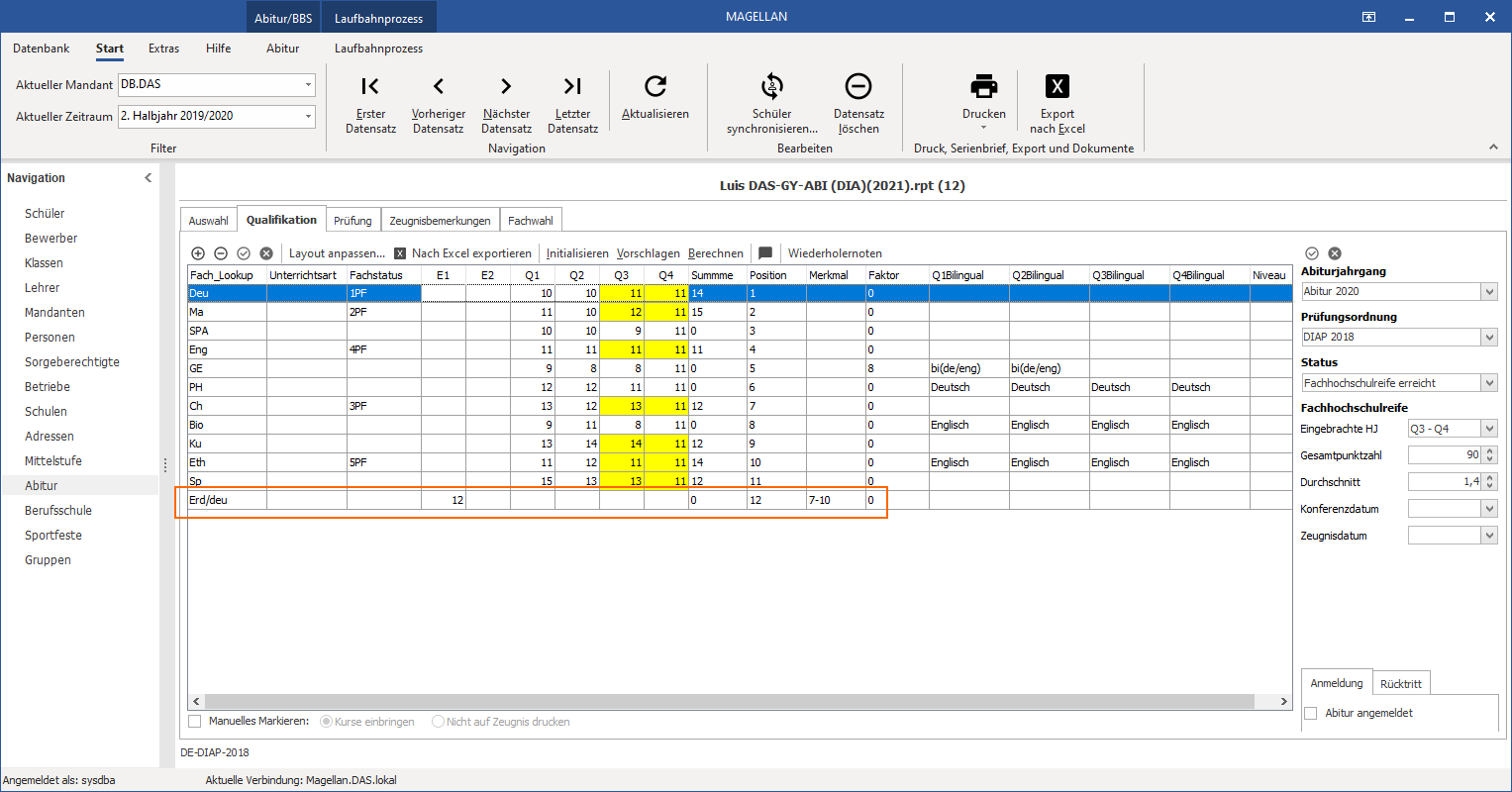Select the Erd/deu subject cell
The height and width of the screenshot is (792, 1512).
[228, 500]
